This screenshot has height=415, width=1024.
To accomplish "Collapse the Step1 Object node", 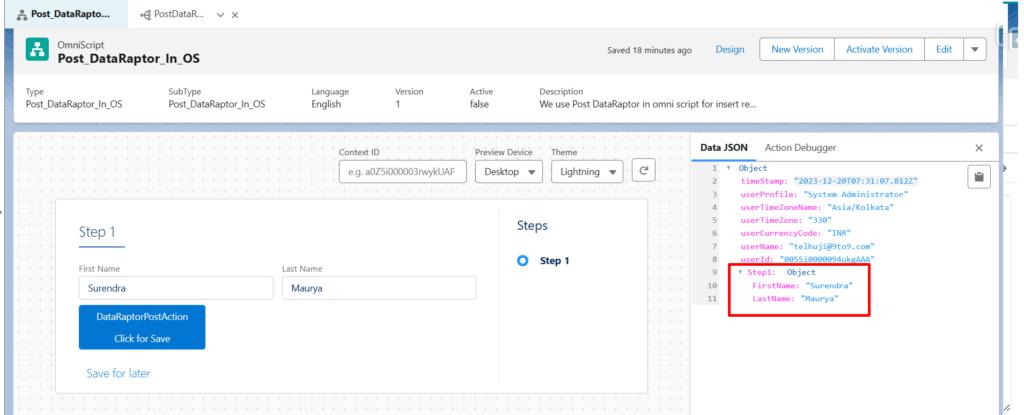I will (740, 272).
